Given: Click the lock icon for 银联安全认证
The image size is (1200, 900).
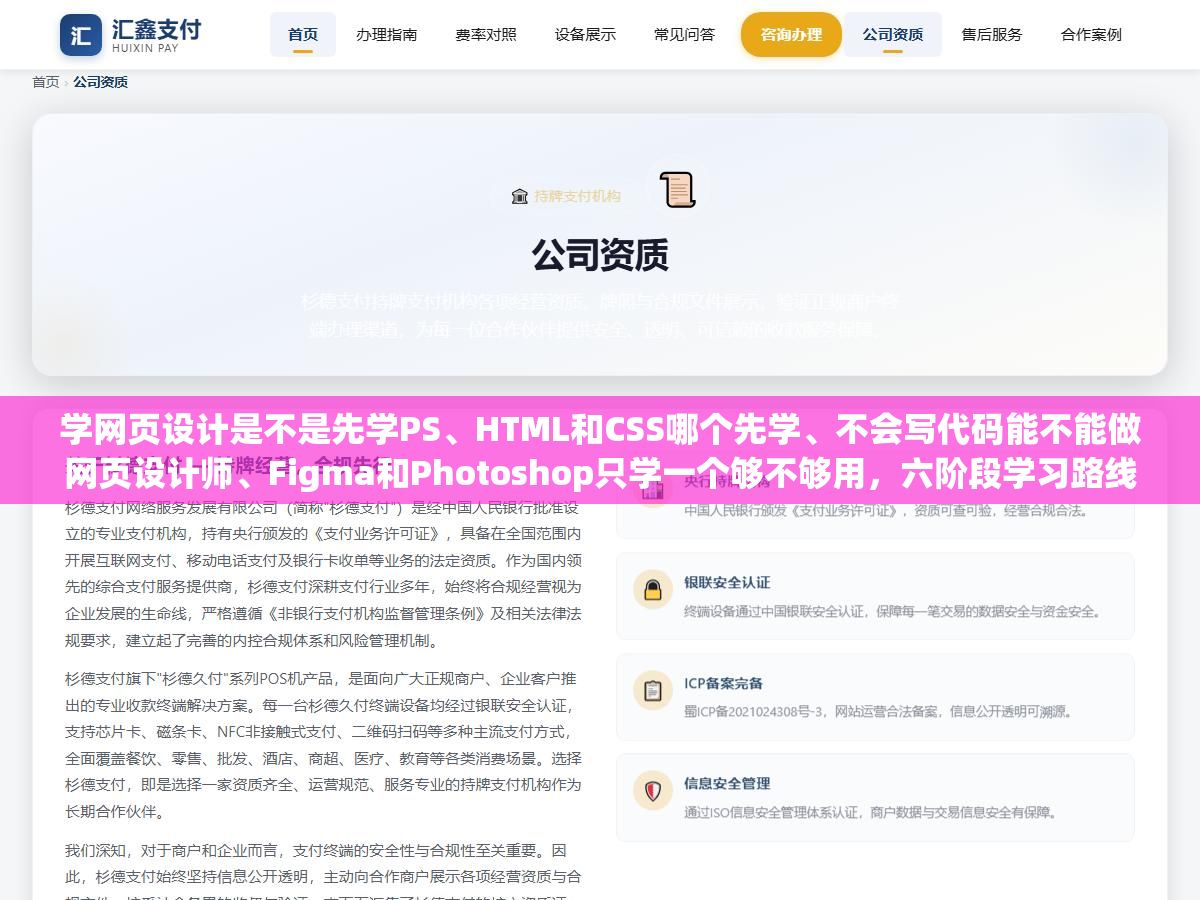Looking at the screenshot, I should click(653, 590).
